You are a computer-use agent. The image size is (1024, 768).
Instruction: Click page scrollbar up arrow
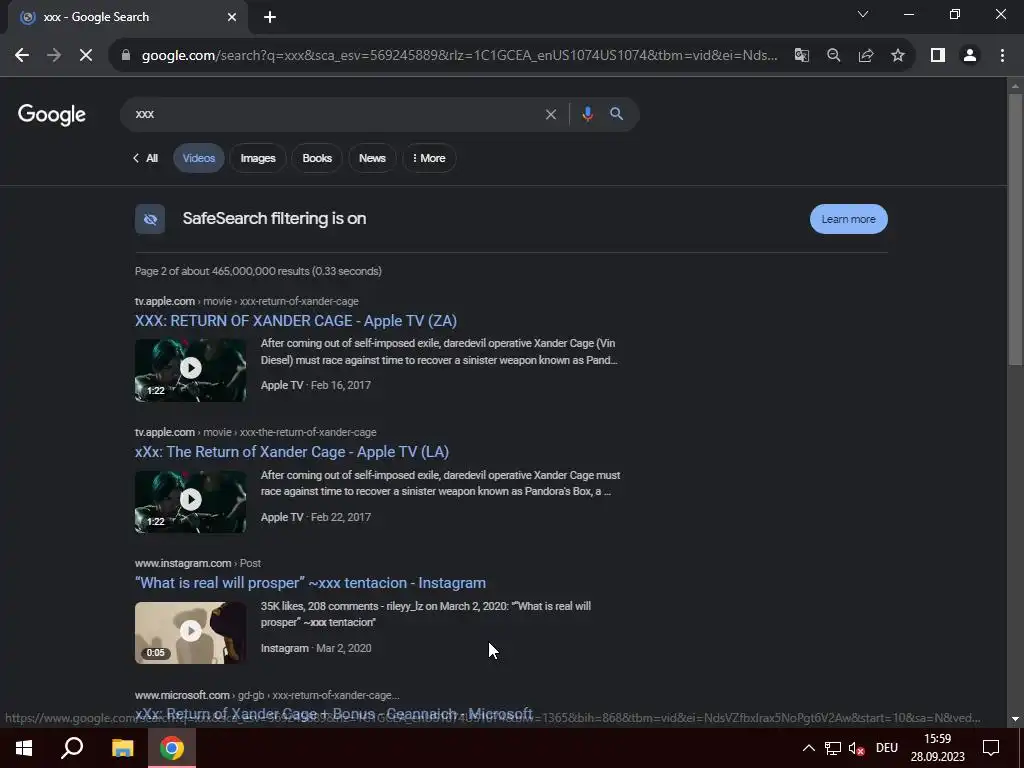(1015, 85)
